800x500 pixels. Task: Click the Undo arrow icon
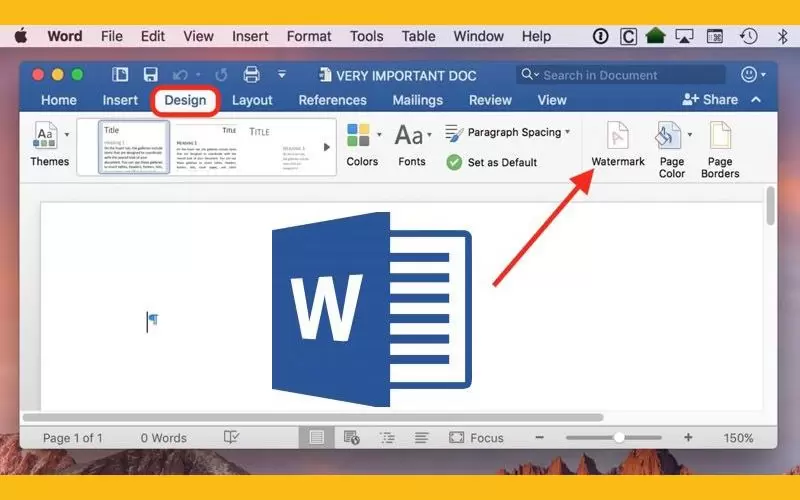(180, 76)
